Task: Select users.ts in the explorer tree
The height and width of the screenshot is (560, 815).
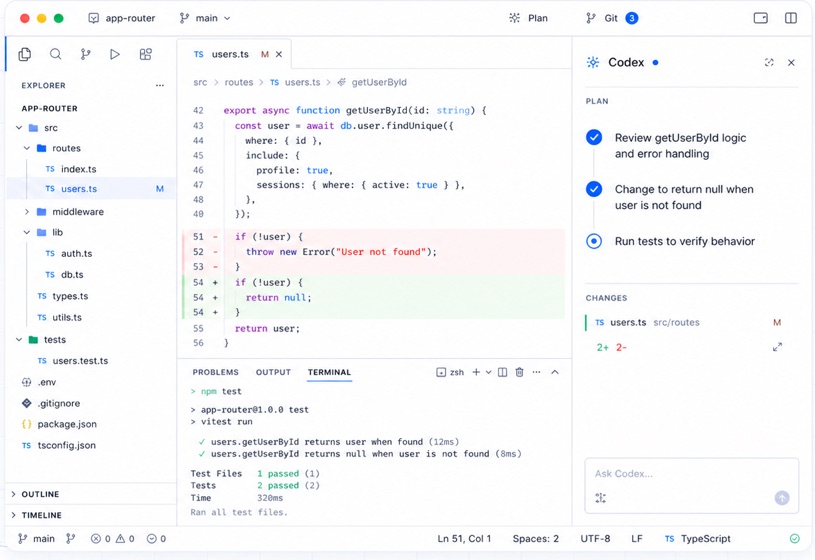Action: point(91,189)
